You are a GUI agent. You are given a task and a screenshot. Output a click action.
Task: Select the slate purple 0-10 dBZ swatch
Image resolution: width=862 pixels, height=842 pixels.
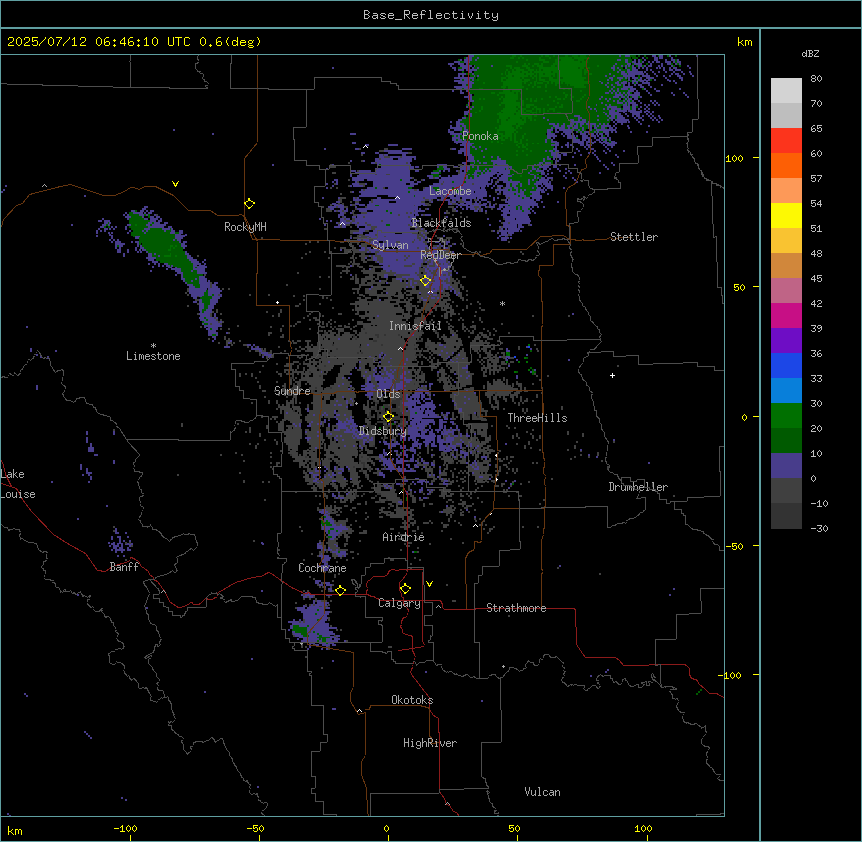pos(786,466)
